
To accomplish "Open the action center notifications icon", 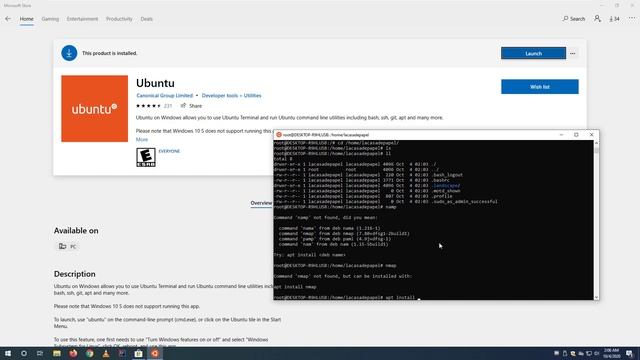I will 629,353.
